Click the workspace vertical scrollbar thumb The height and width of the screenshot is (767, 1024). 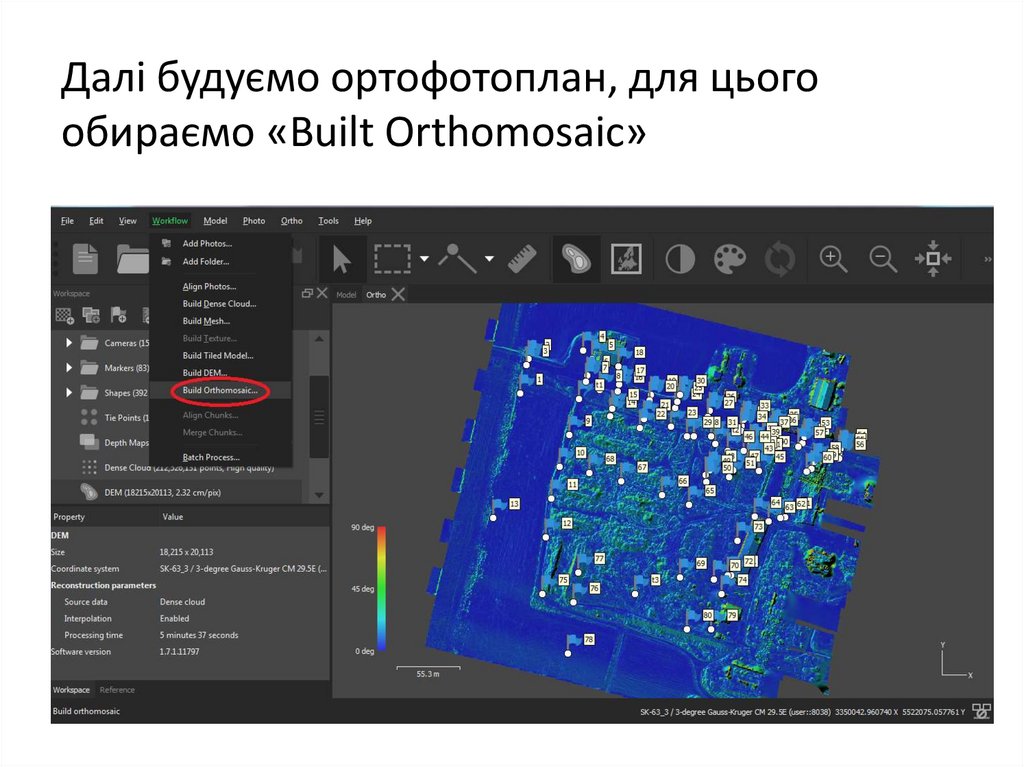coord(319,417)
